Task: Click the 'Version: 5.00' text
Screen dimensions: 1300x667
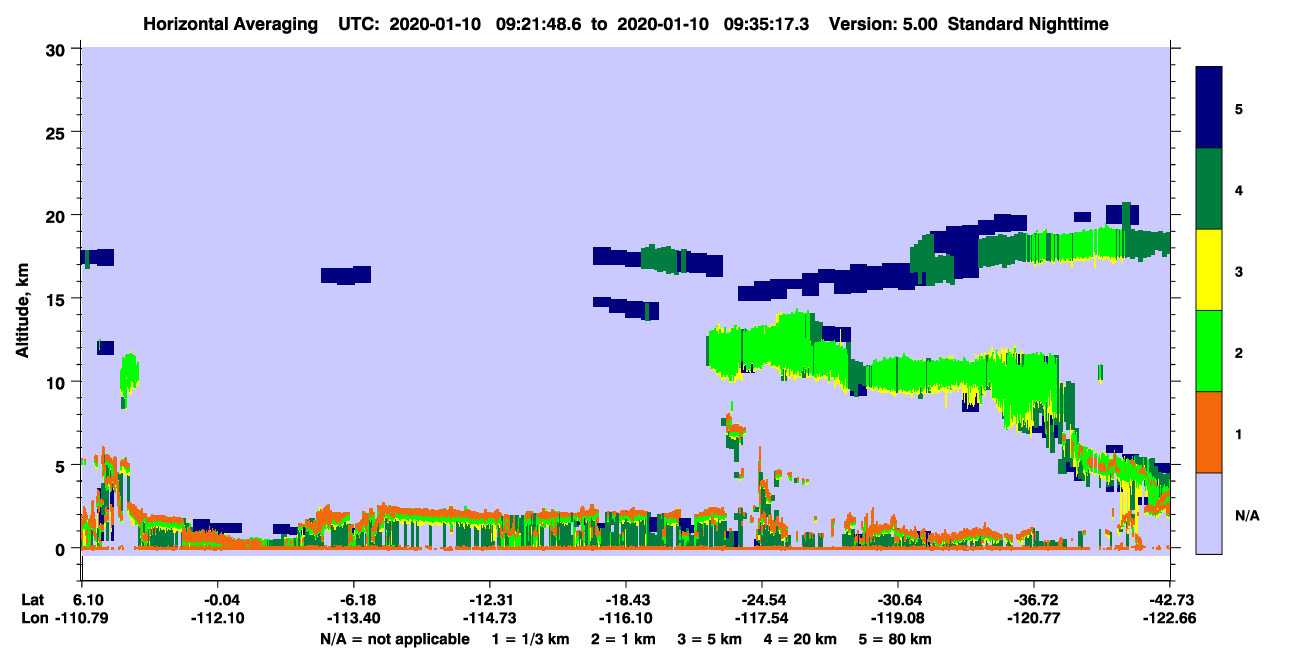Action: [883, 24]
